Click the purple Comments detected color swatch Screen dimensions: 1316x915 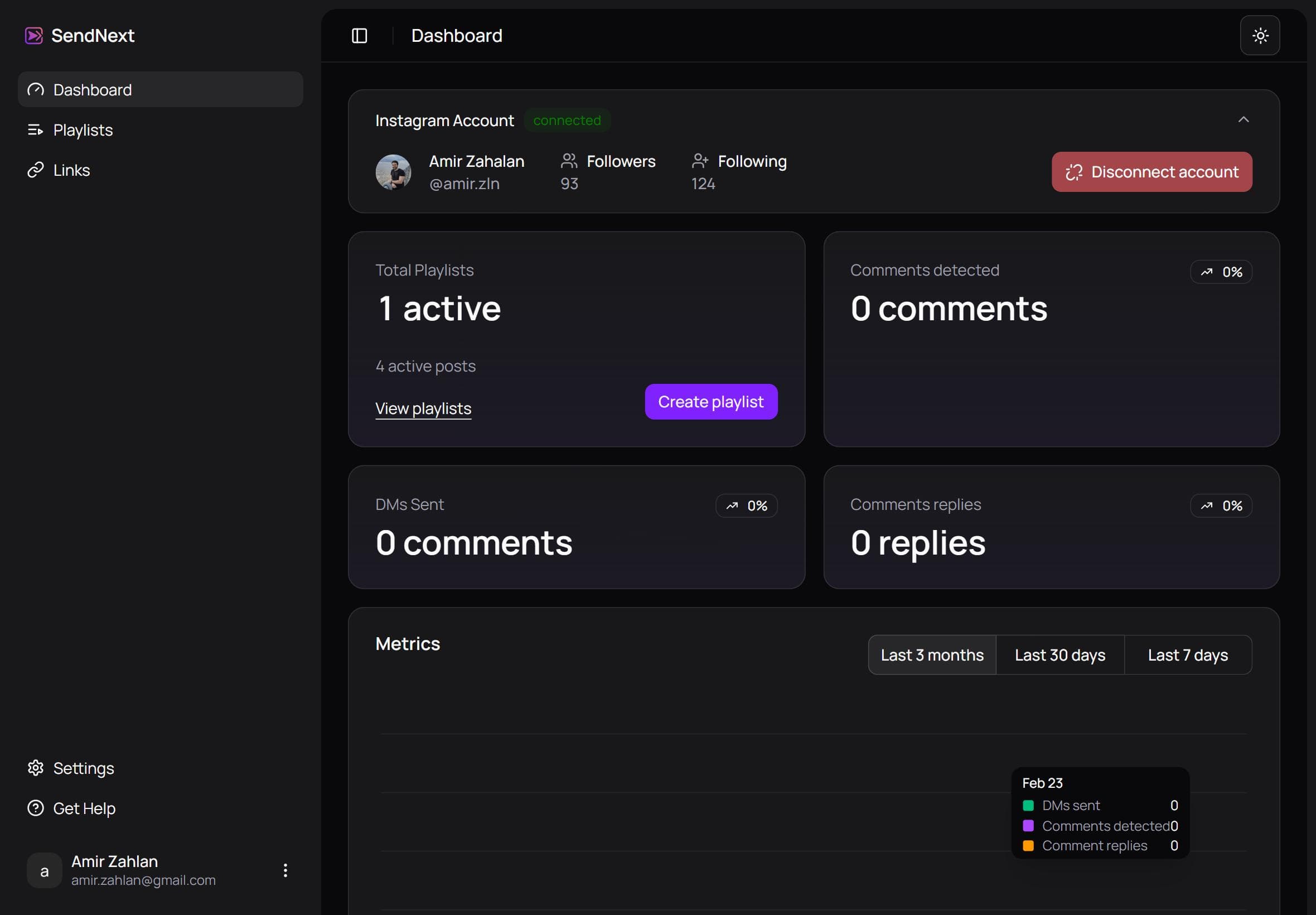[1029, 826]
